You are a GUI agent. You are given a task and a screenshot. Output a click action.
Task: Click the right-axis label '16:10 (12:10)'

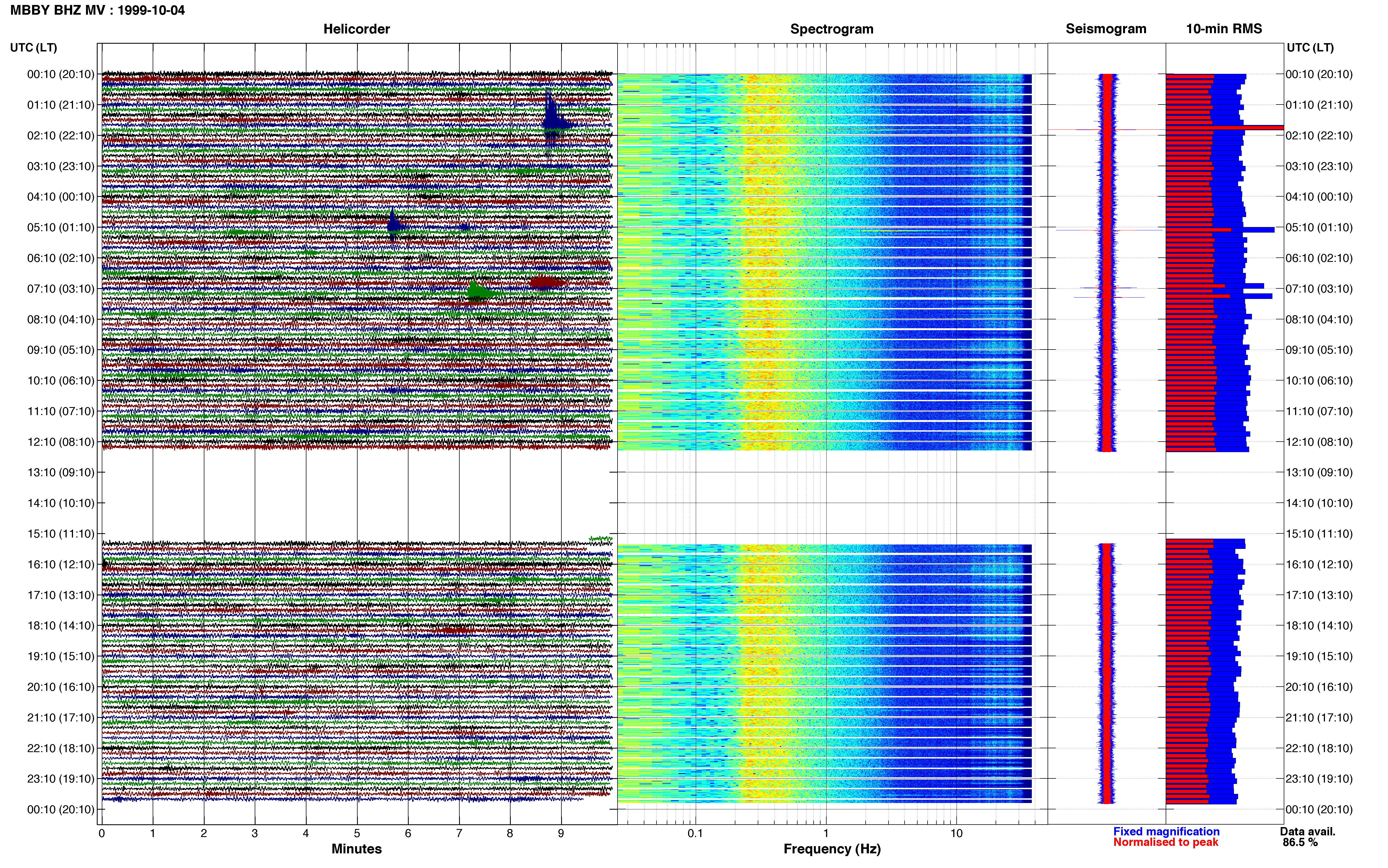tap(1319, 564)
